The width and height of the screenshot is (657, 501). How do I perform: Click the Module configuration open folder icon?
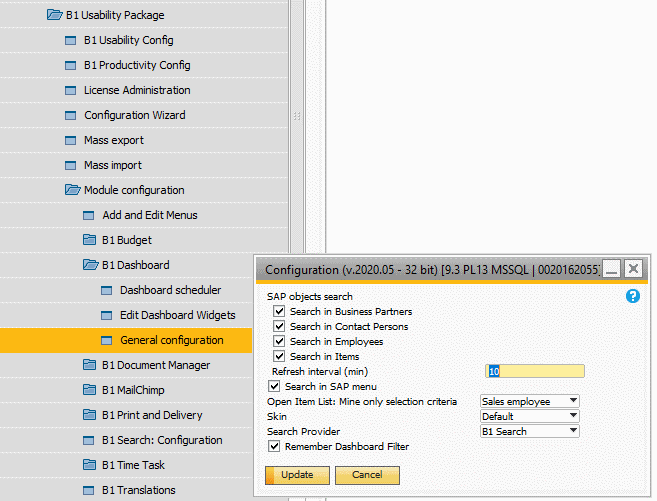point(72,190)
